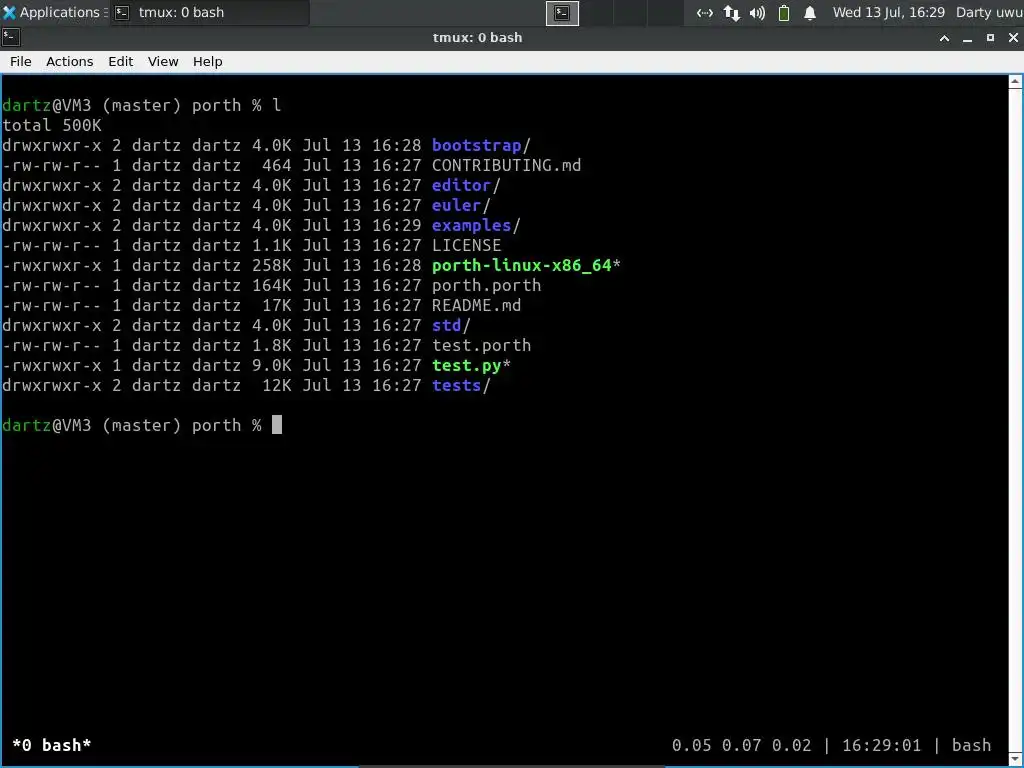This screenshot has height=768, width=1024.
Task: Open the Darty user menu
Action: [x=989, y=12]
